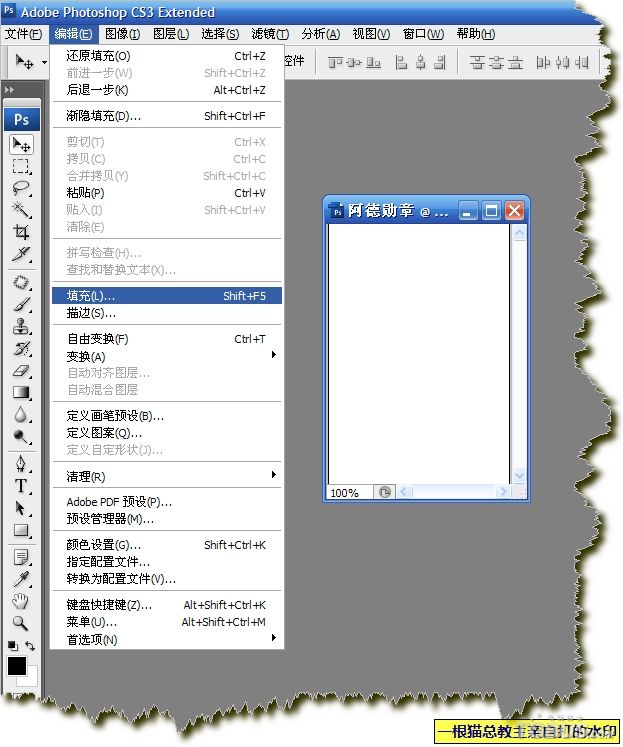
Task: Open tool preset picker arrow in options bar
Action: (x=44, y=62)
